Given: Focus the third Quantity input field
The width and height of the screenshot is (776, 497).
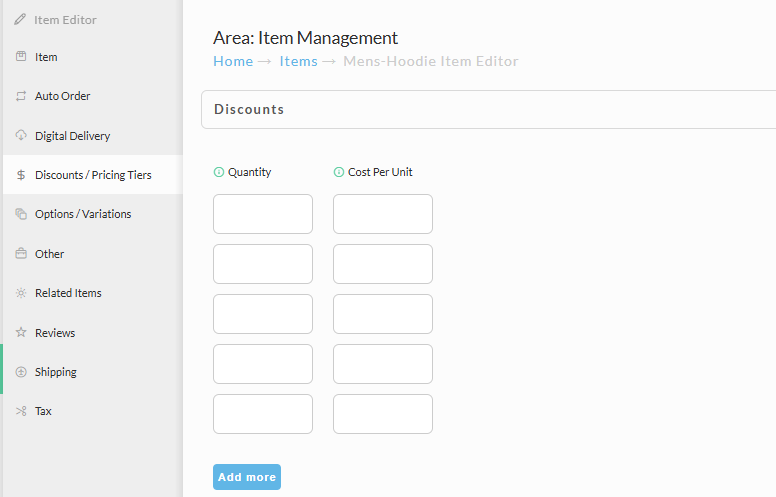Looking at the screenshot, I should coord(263,314).
